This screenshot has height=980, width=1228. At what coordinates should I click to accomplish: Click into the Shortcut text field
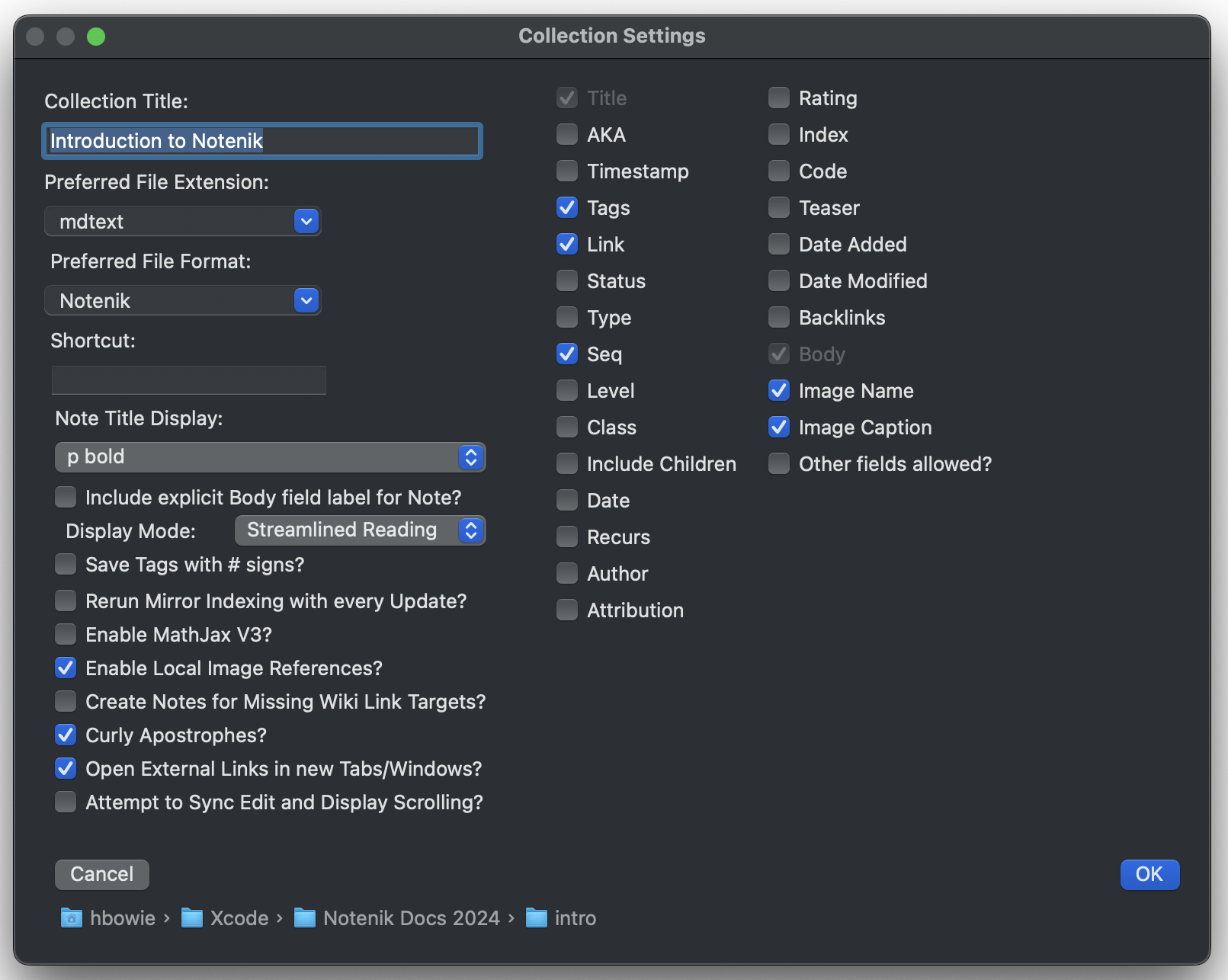[188, 380]
